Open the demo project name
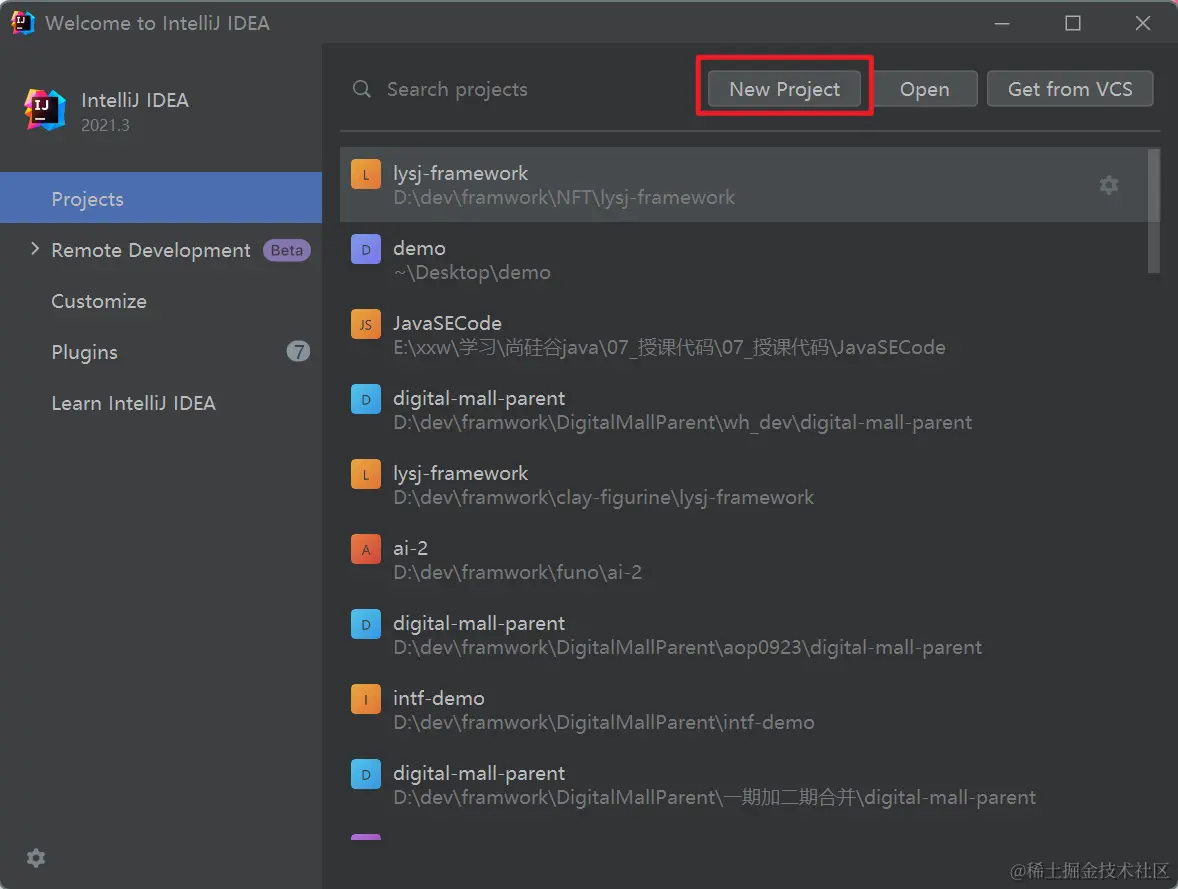The image size is (1178, 889). (419, 248)
